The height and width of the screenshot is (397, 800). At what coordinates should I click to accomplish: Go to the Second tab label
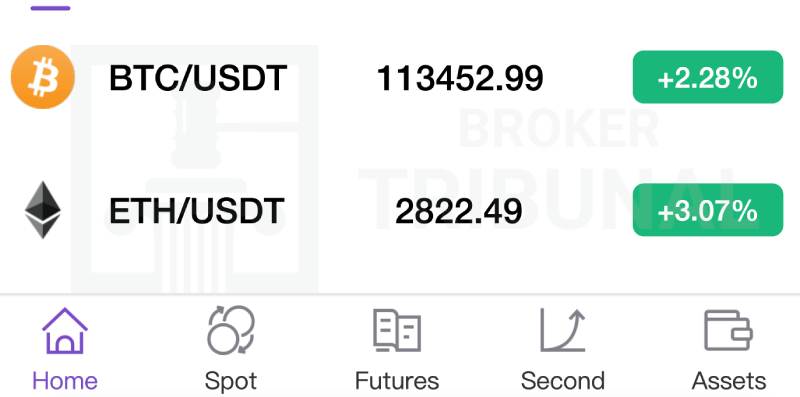point(563,381)
